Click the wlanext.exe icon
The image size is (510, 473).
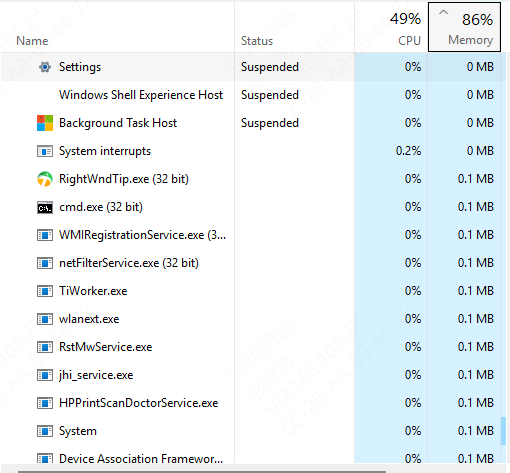pyautogui.click(x=45, y=319)
